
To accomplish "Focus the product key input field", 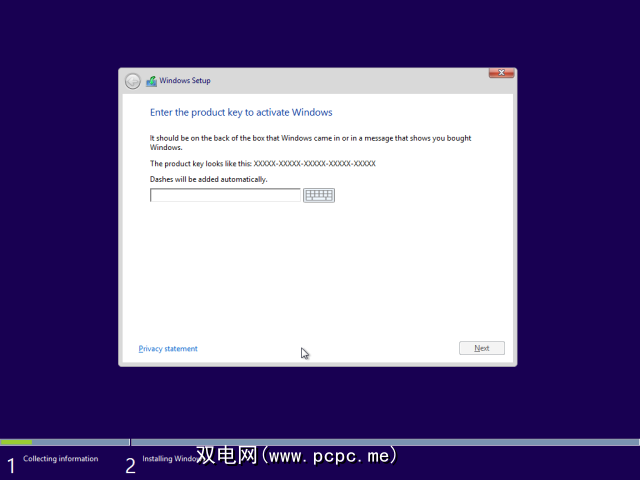I will coord(225,195).
